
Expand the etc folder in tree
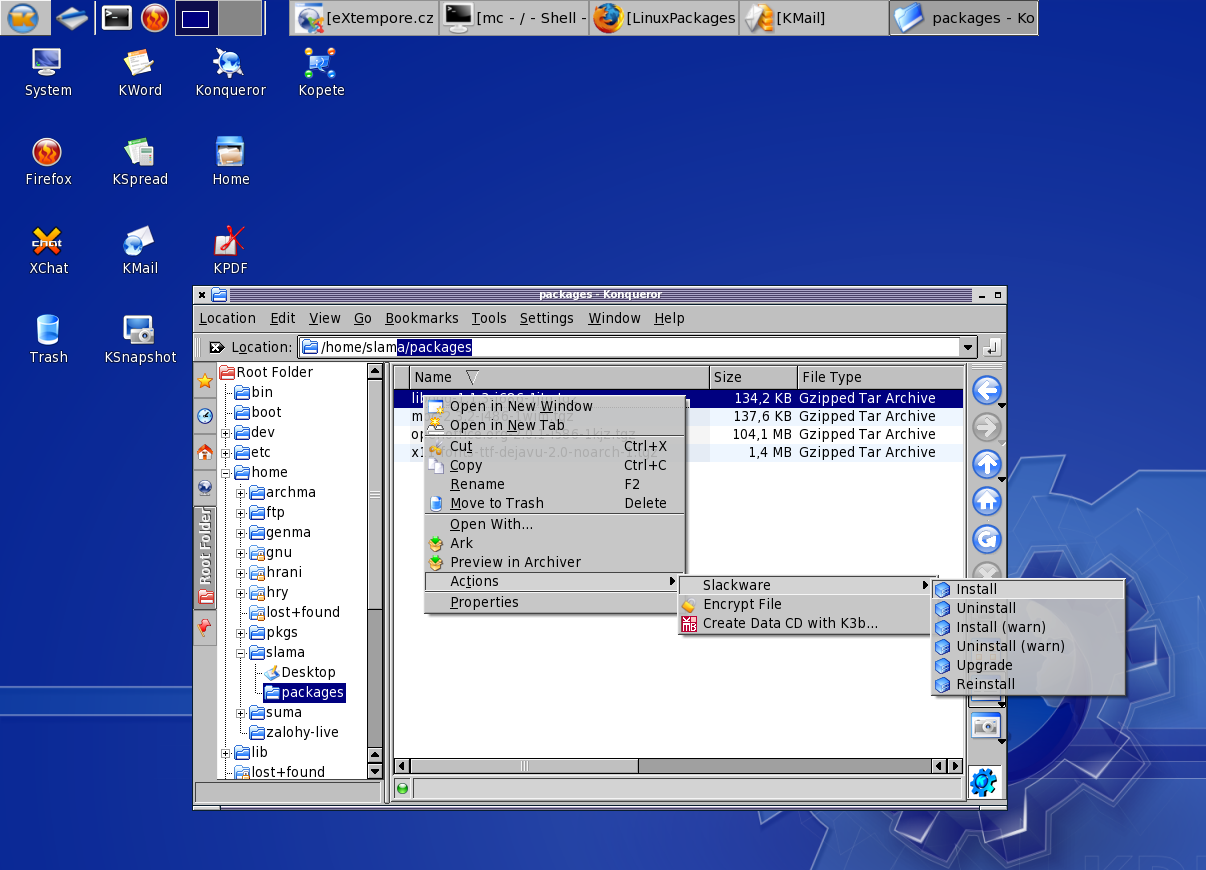point(226,453)
